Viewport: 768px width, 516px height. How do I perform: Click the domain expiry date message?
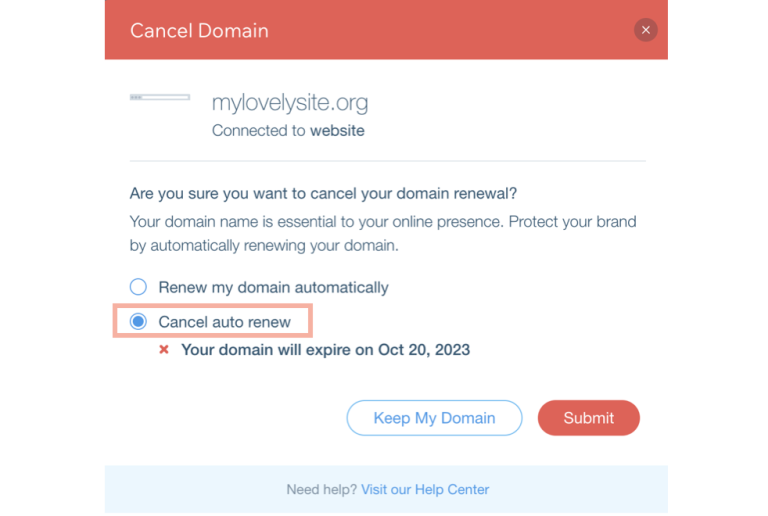(325, 350)
